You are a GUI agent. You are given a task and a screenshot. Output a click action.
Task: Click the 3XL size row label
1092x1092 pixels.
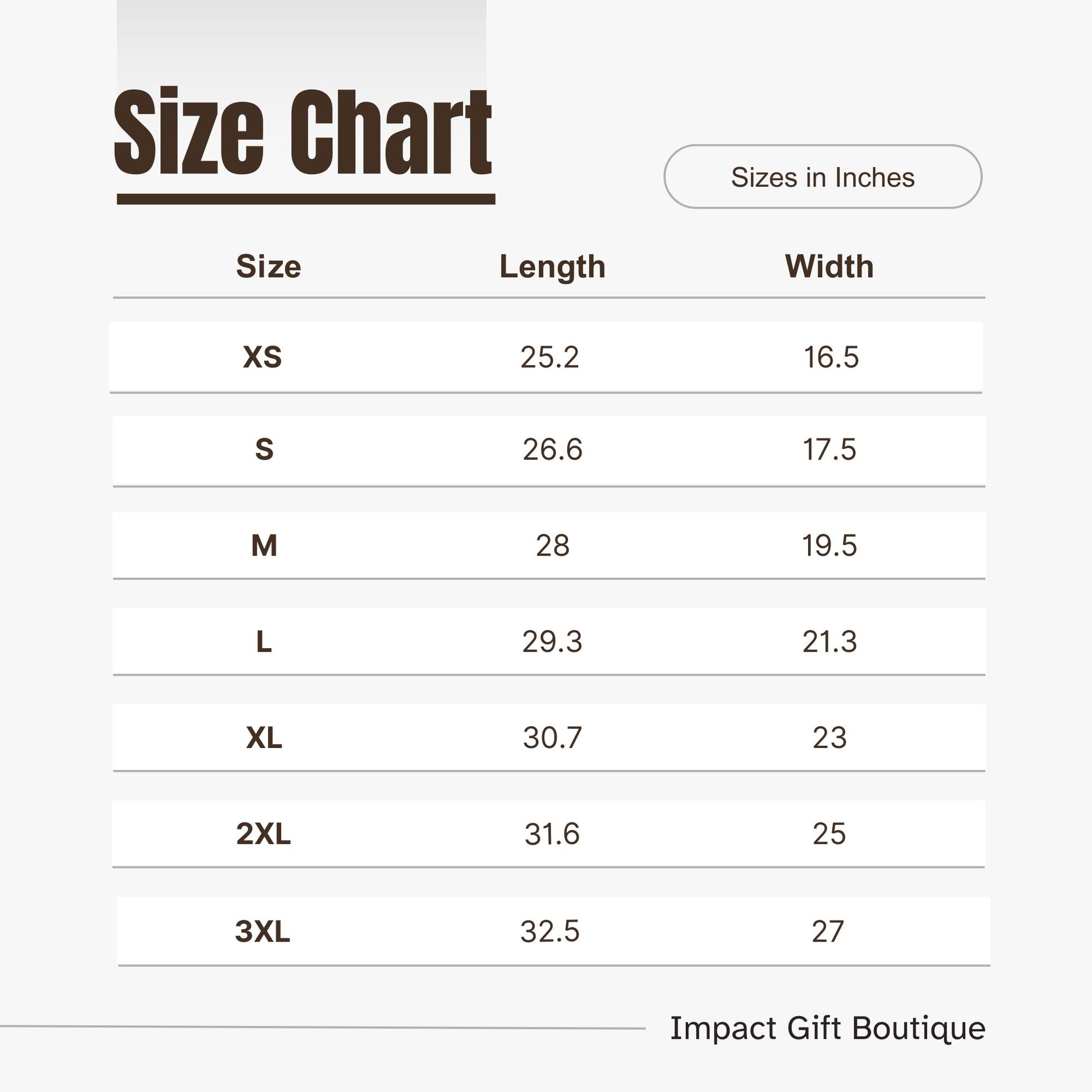click(263, 932)
